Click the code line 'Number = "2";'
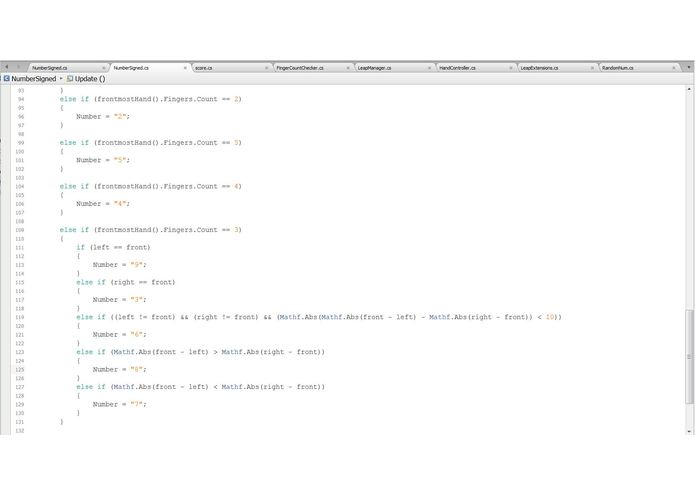 click(x=103, y=117)
